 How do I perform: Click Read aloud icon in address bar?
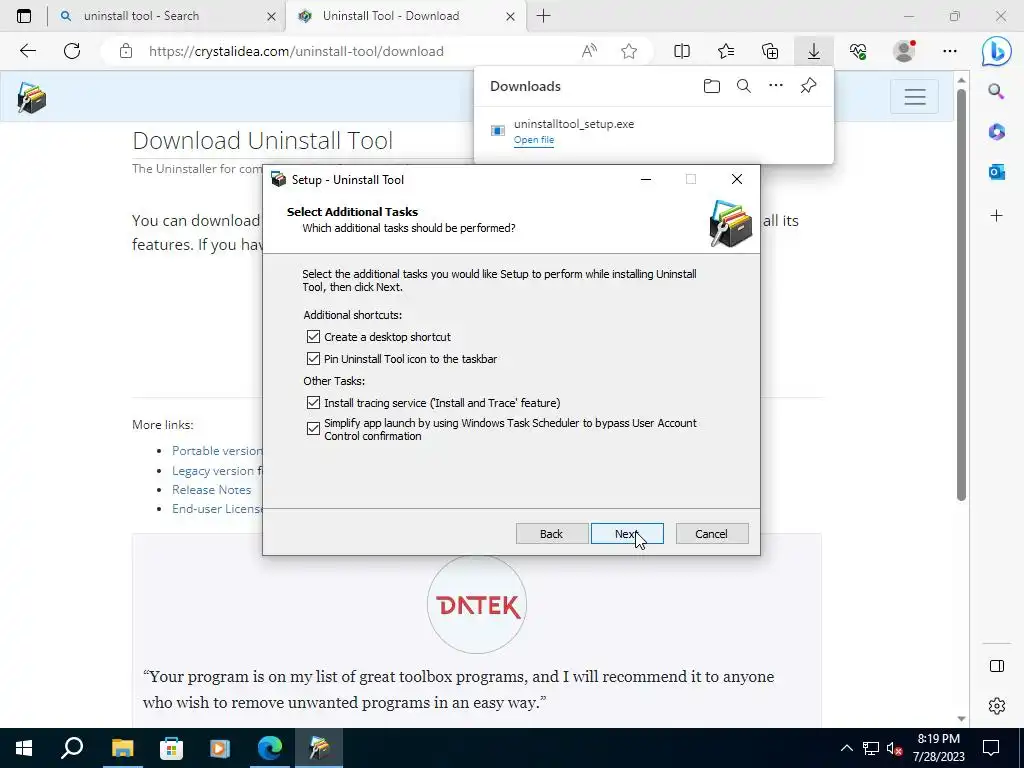click(589, 51)
